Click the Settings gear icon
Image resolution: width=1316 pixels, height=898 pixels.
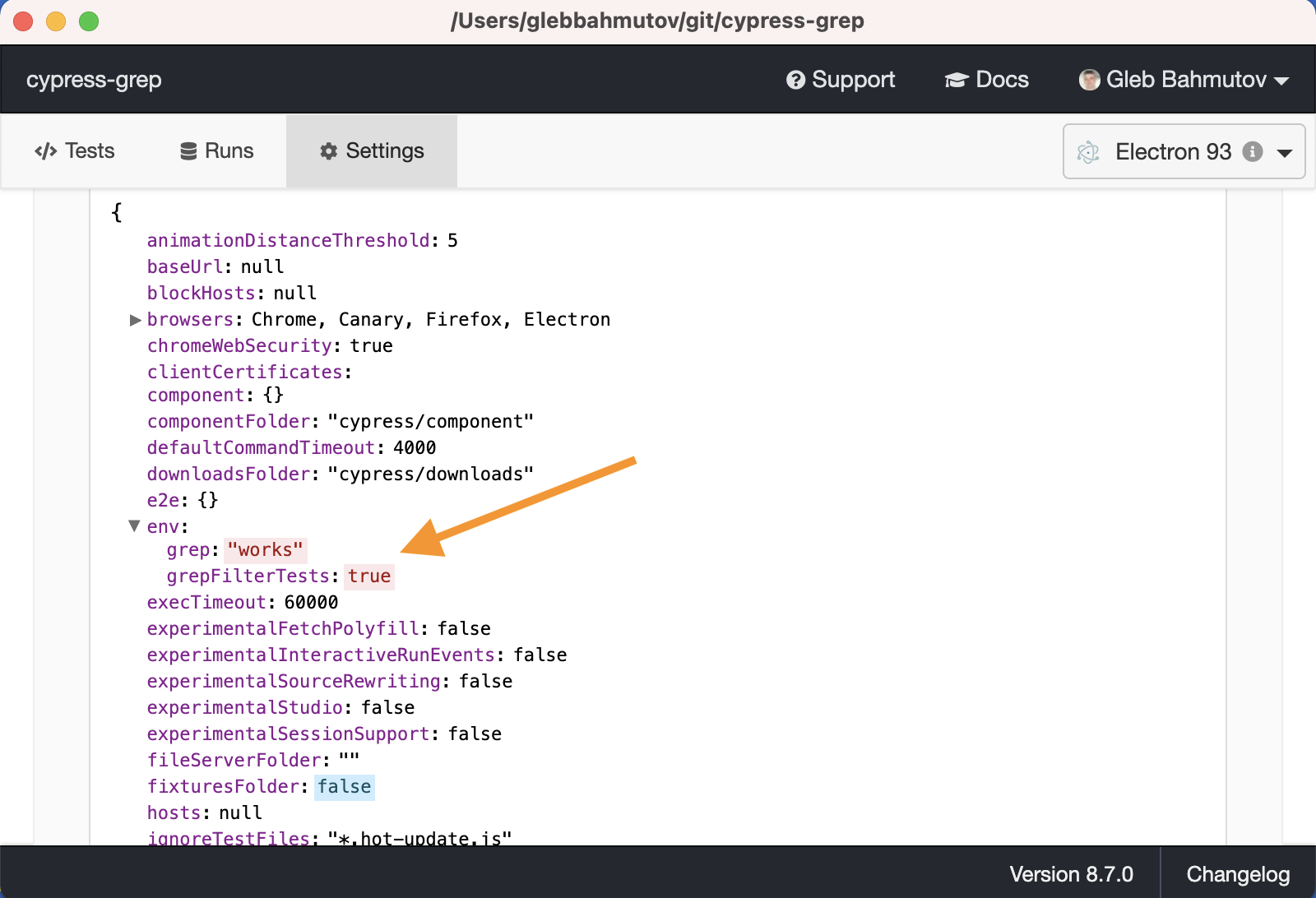point(329,151)
